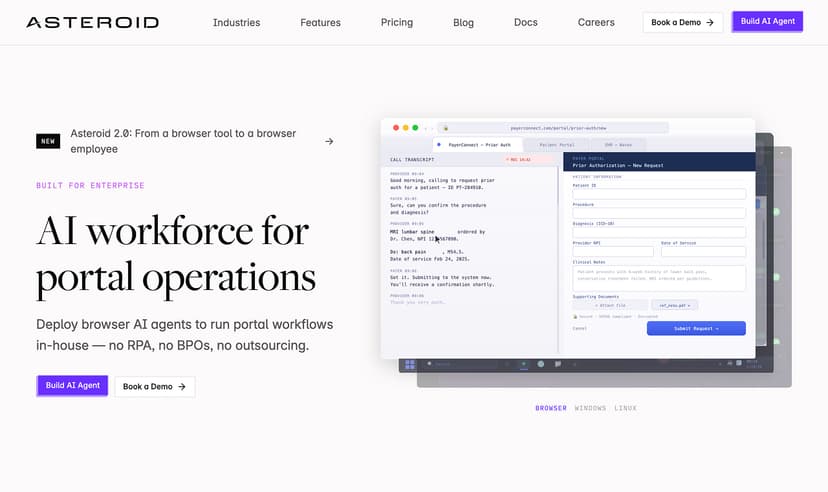The width and height of the screenshot is (828, 492).
Task: Open the Blog link in navigation
Action: pos(463,23)
